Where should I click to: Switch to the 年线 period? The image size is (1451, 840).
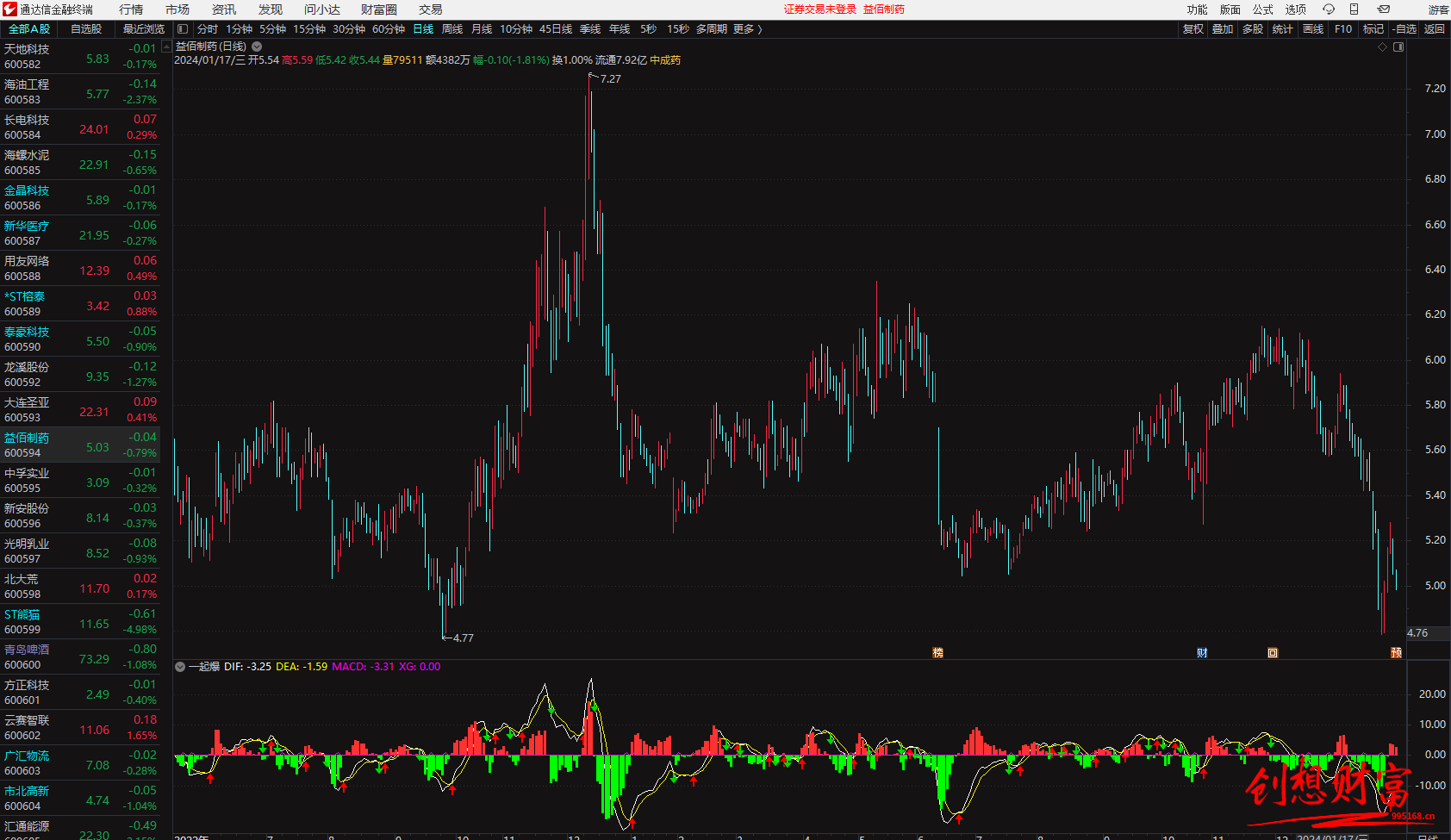pos(620,29)
